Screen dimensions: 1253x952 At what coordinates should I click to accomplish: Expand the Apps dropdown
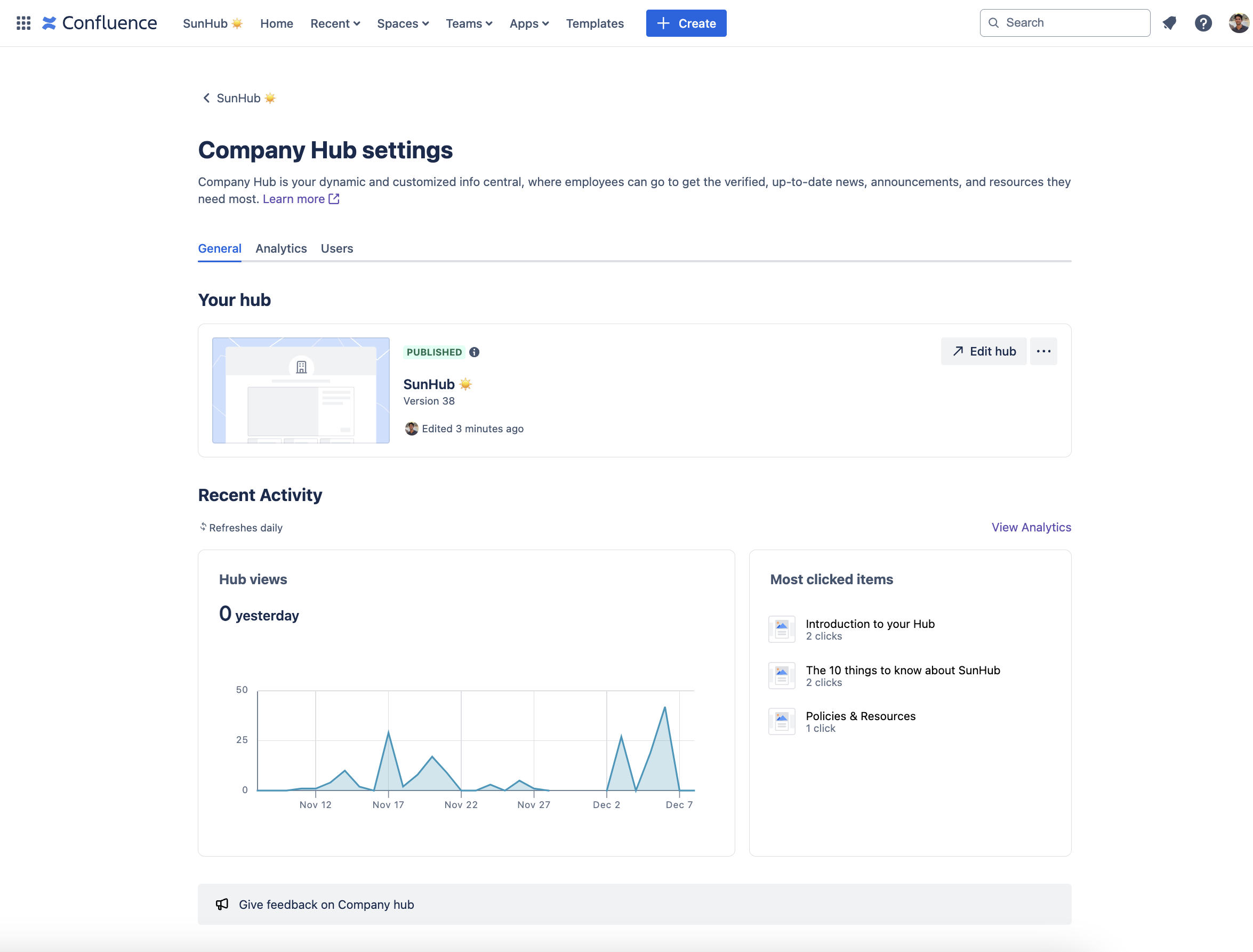(x=529, y=23)
